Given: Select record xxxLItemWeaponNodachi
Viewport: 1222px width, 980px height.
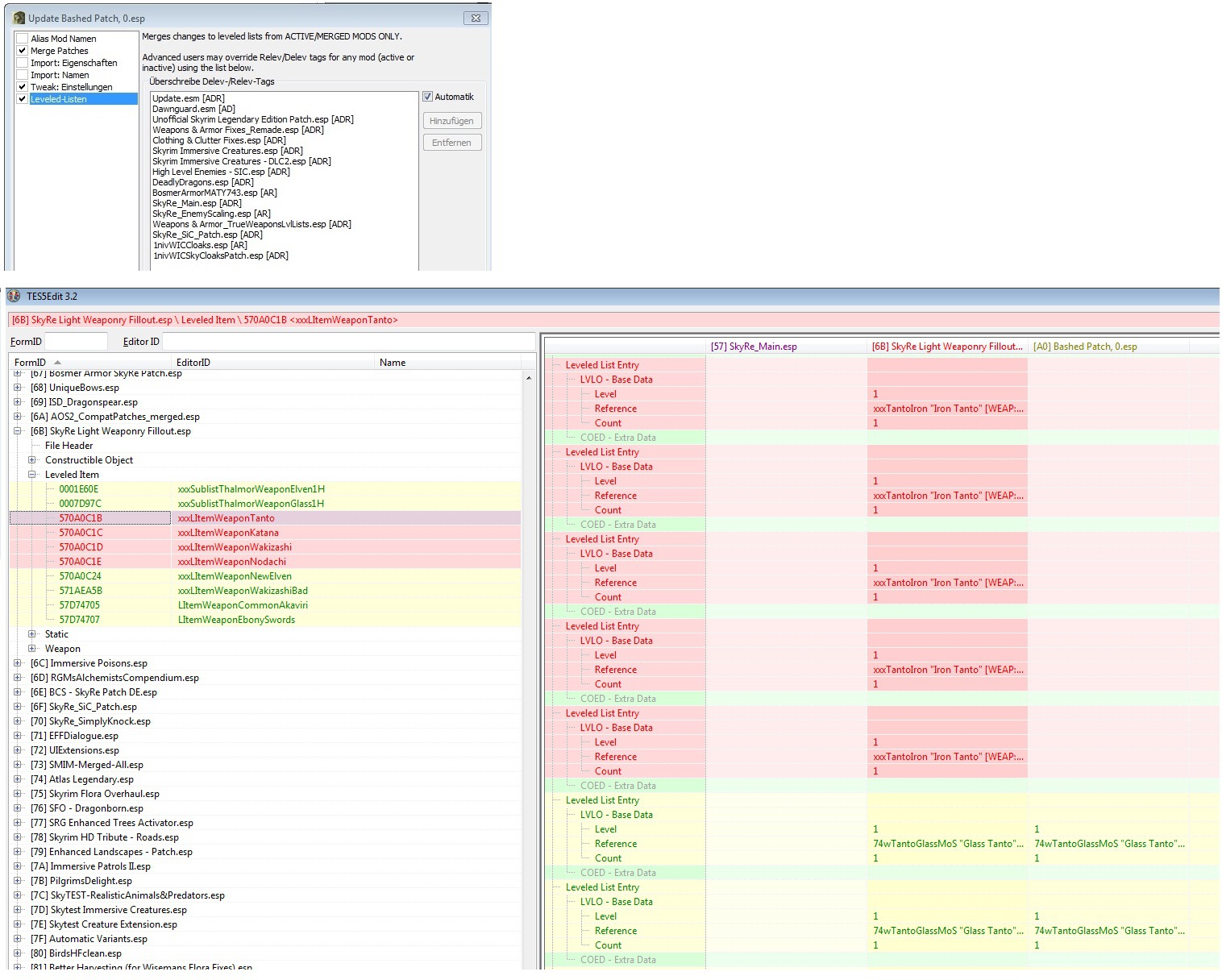Looking at the screenshot, I should point(265,562).
